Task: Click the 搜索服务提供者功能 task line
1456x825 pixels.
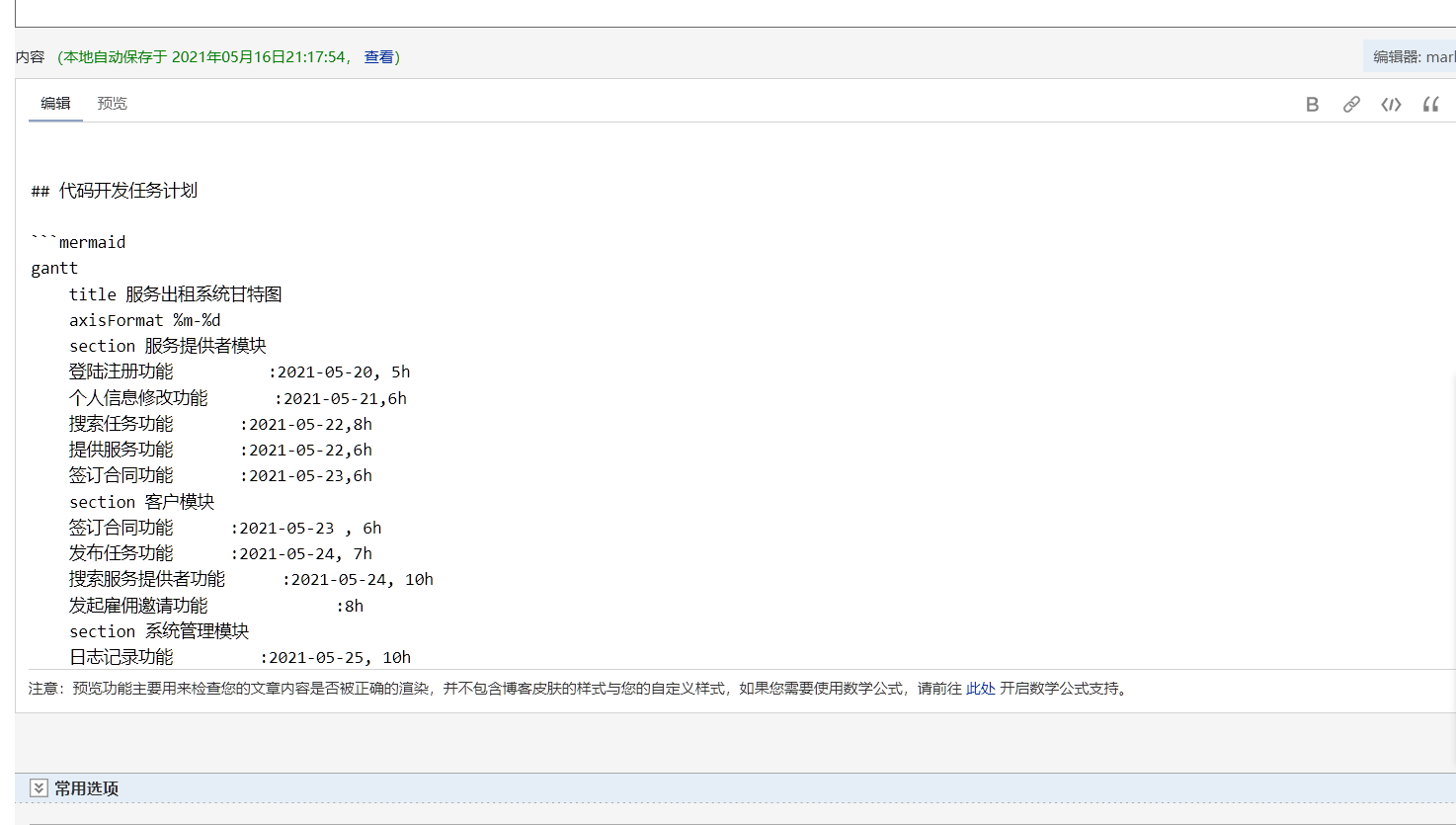Action: [251, 579]
